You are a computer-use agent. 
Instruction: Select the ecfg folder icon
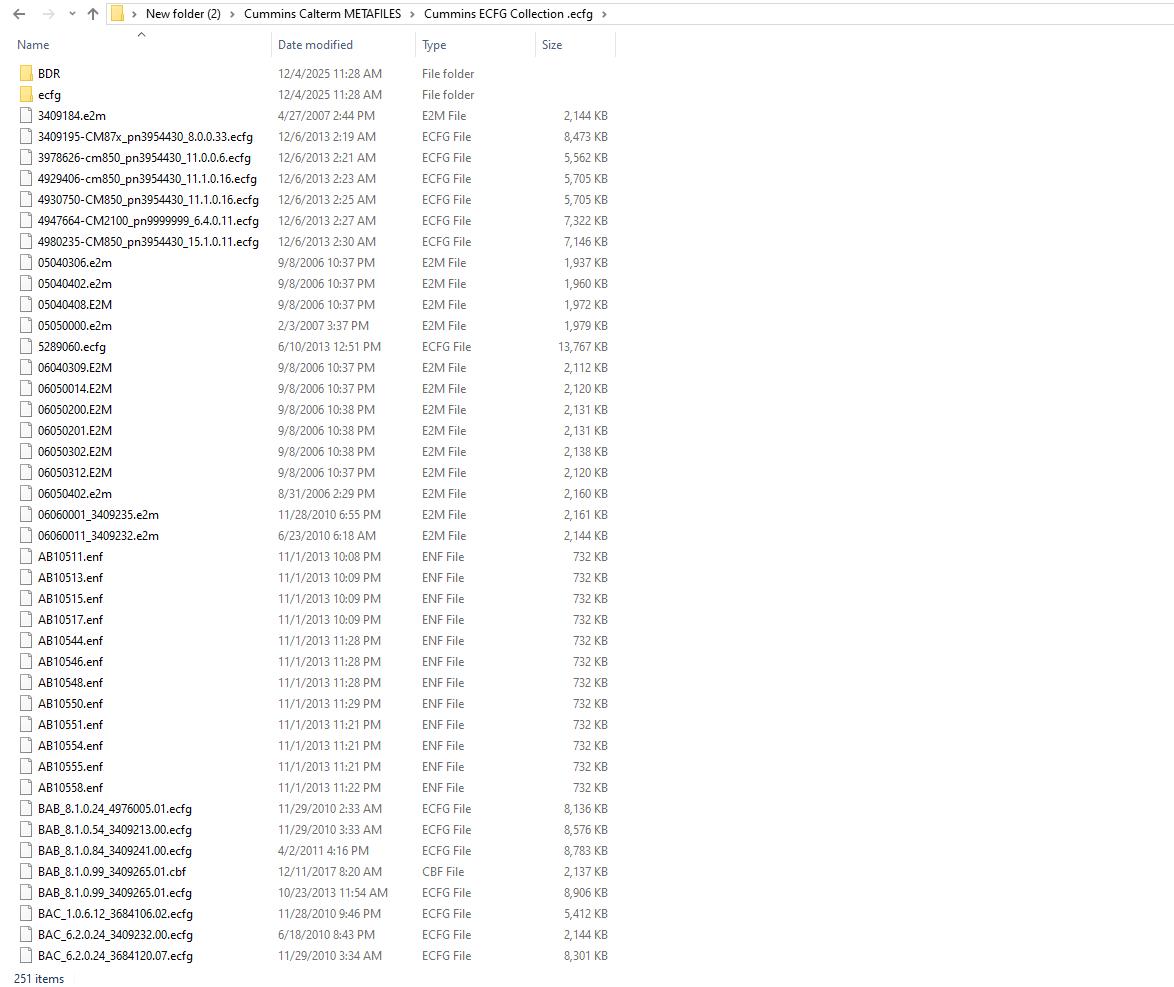pyautogui.click(x=26, y=94)
